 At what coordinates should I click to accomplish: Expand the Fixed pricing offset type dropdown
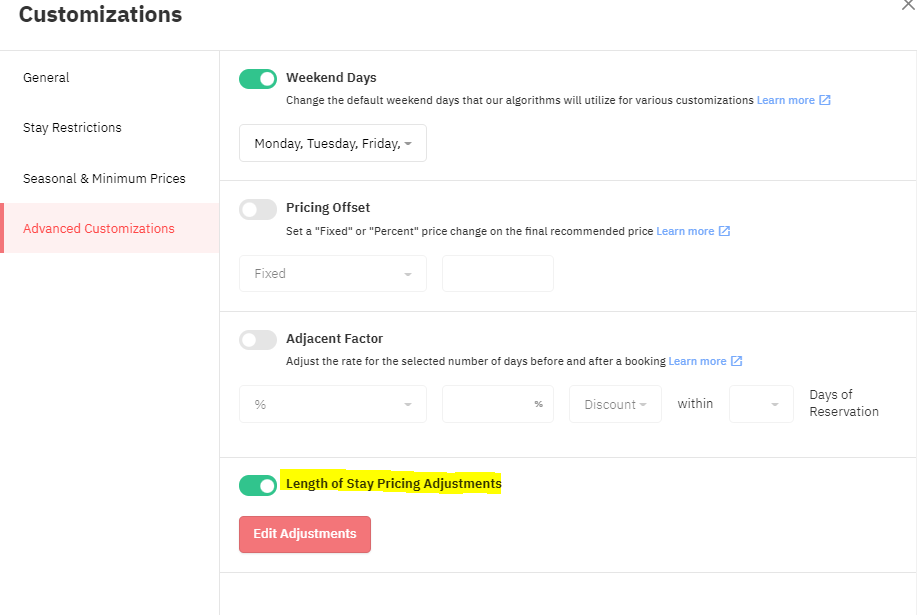coord(333,274)
